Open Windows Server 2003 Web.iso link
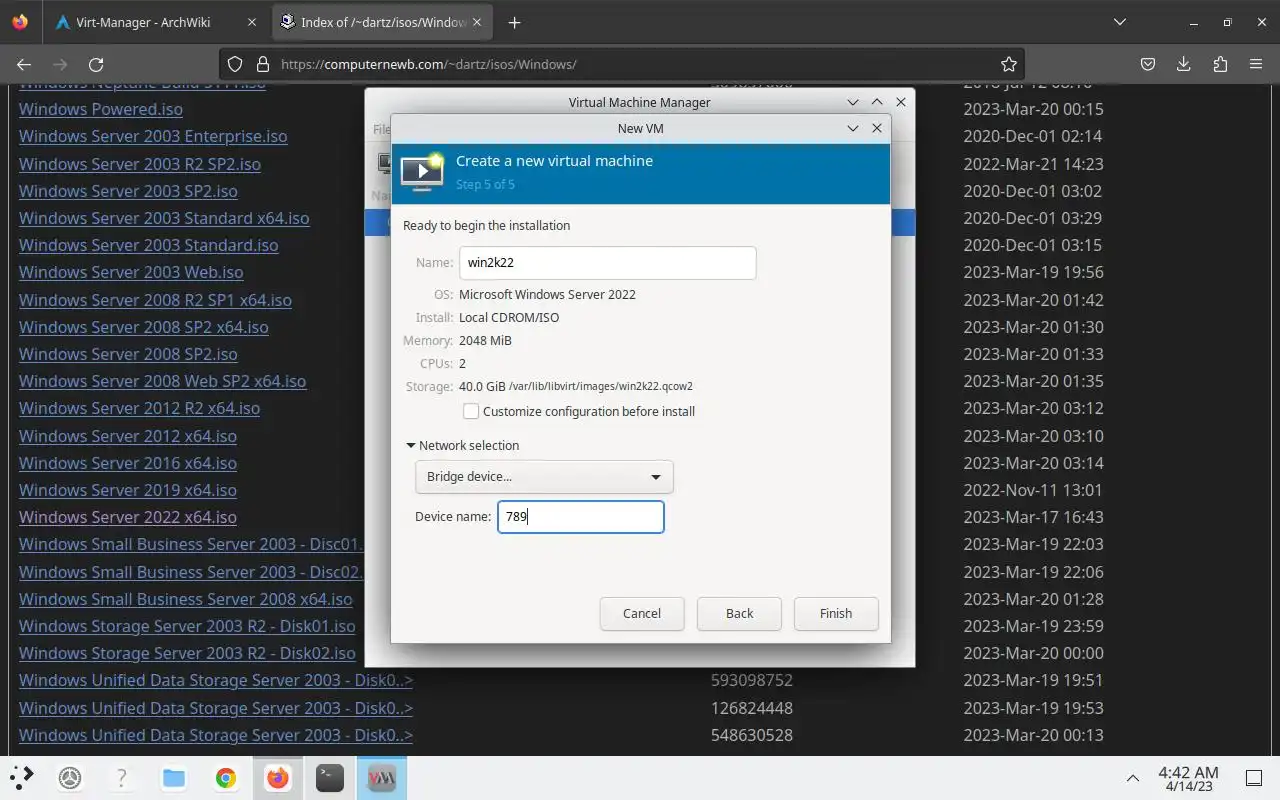This screenshot has width=1280, height=800. click(x=131, y=272)
